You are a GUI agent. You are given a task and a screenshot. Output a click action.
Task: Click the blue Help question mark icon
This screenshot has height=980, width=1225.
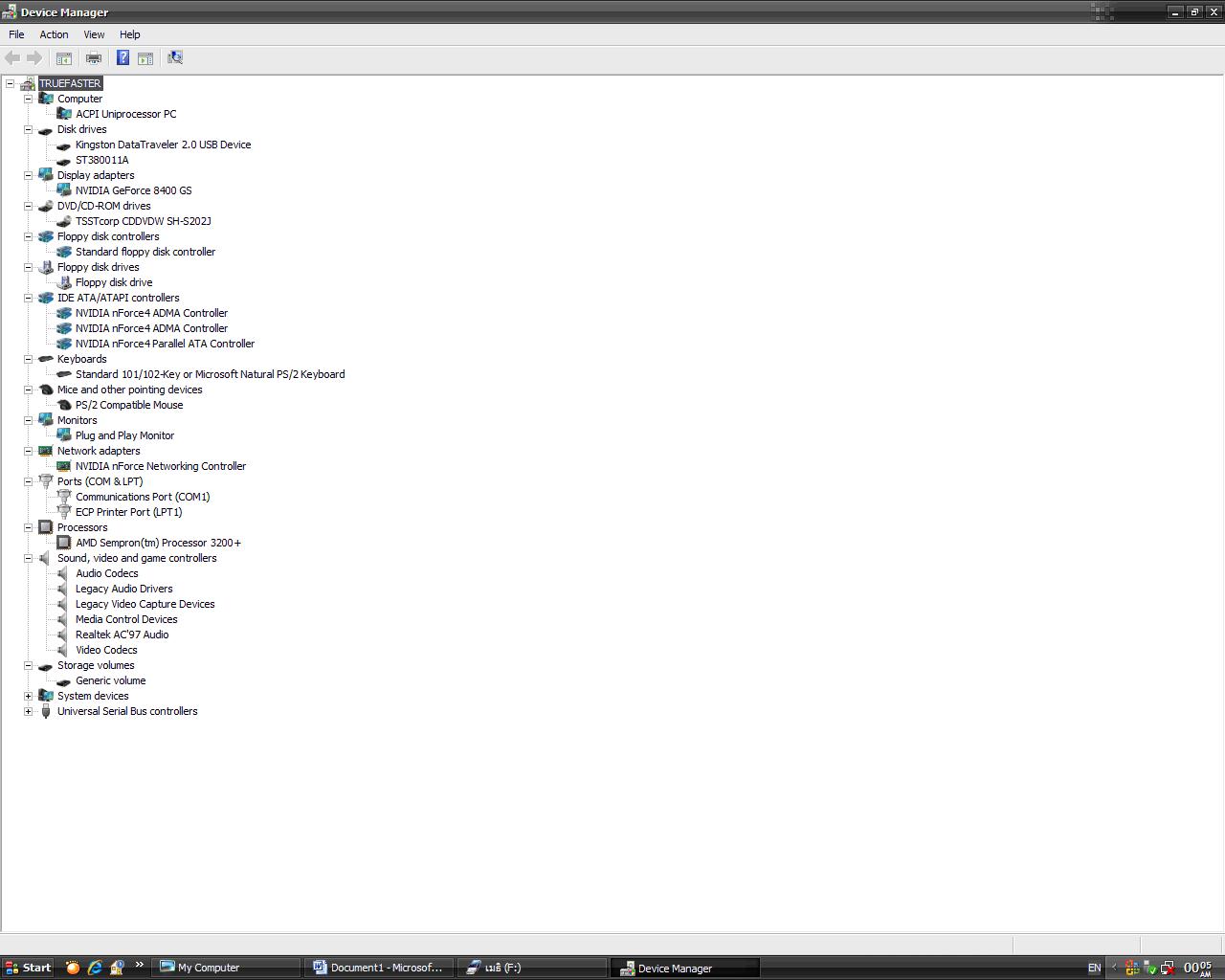[x=122, y=58]
